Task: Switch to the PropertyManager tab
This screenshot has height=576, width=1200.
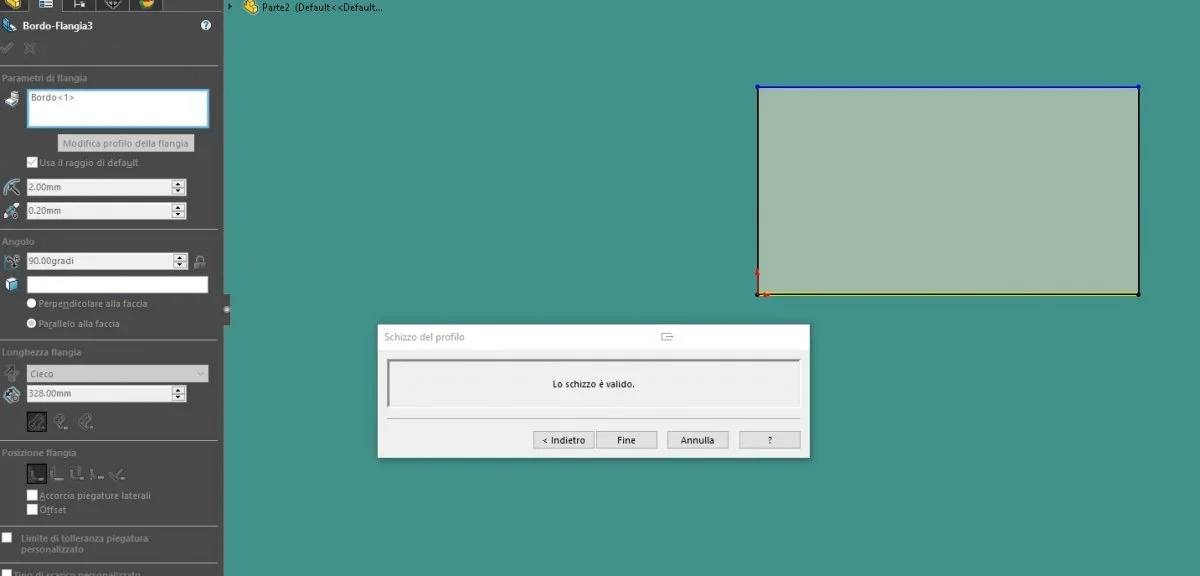Action: [x=46, y=4]
